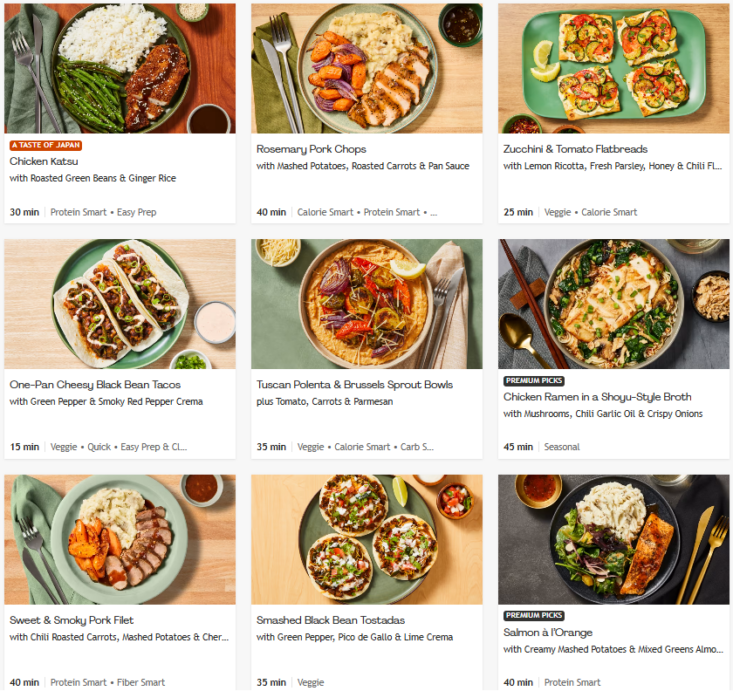
Task: Open the Tuscan Polenta bowl image
Action: tap(366, 303)
